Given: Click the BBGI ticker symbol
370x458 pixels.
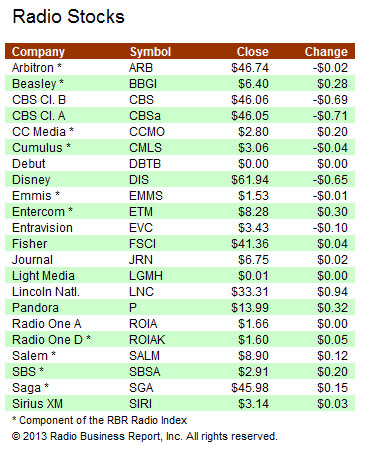Looking at the screenshot, I should coord(143,84).
